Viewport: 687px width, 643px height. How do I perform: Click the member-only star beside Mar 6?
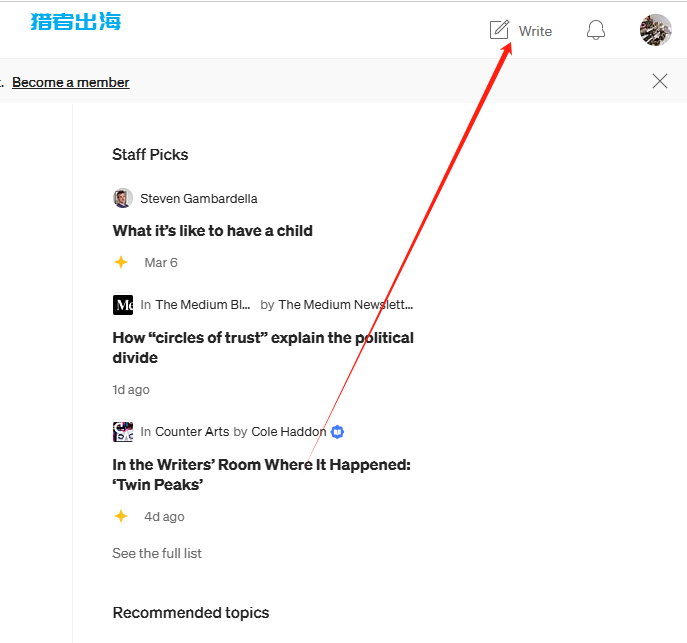pos(121,262)
